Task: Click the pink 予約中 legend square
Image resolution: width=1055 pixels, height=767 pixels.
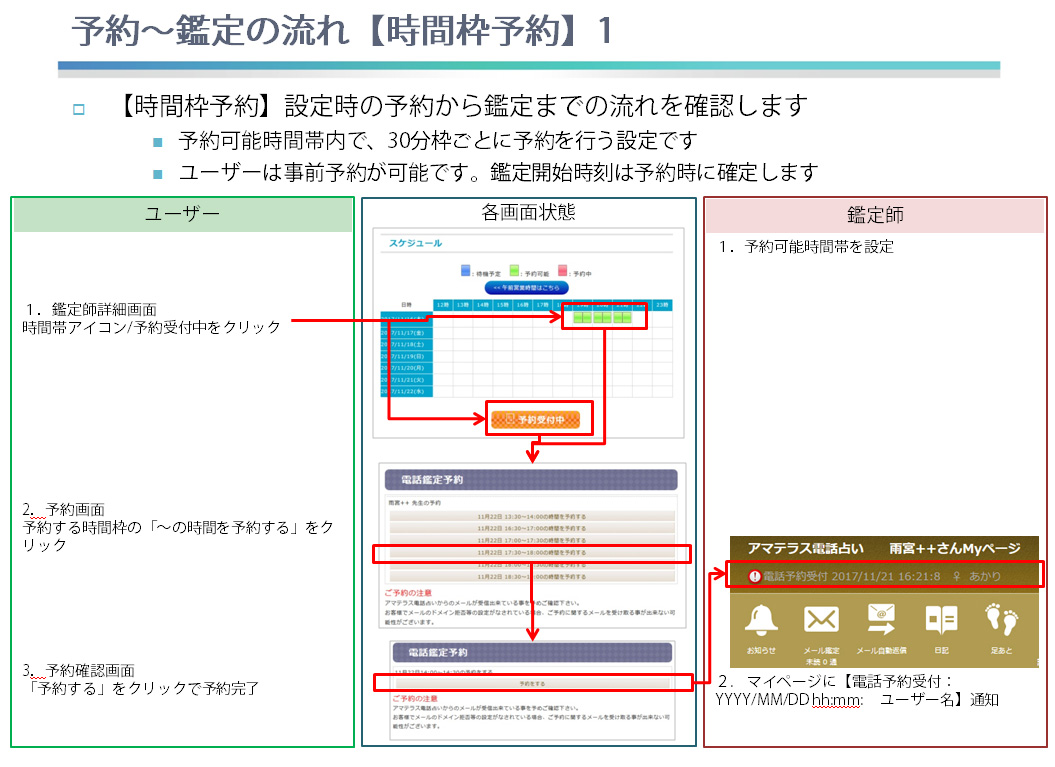Action: click(x=562, y=270)
